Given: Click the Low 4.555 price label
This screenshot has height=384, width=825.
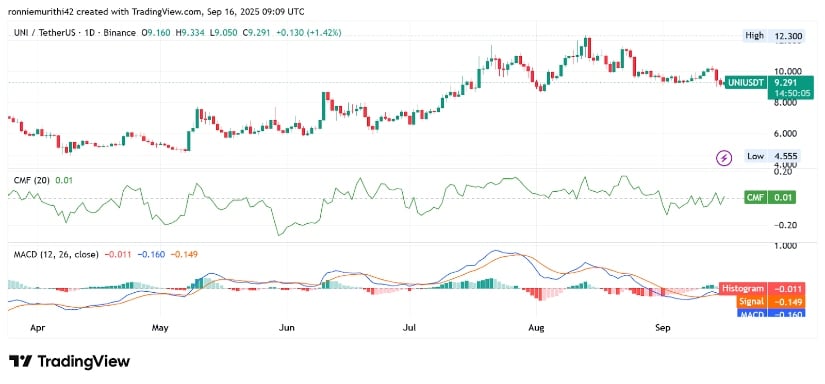Looking at the screenshot, I should [x=773, y=156].
